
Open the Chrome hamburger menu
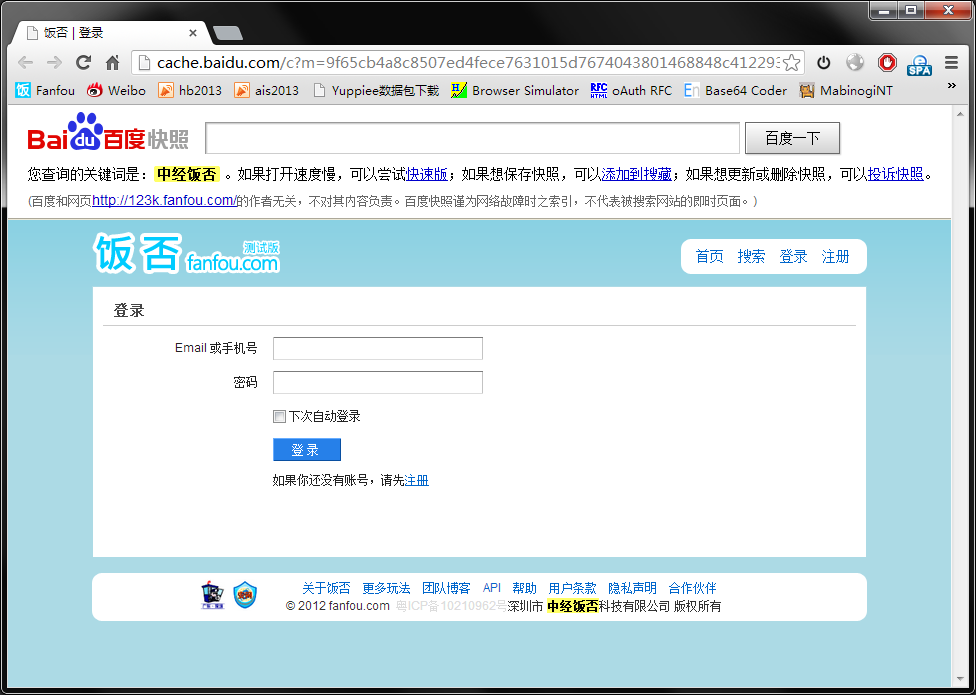pyautogui.click(x=951, y=62)
